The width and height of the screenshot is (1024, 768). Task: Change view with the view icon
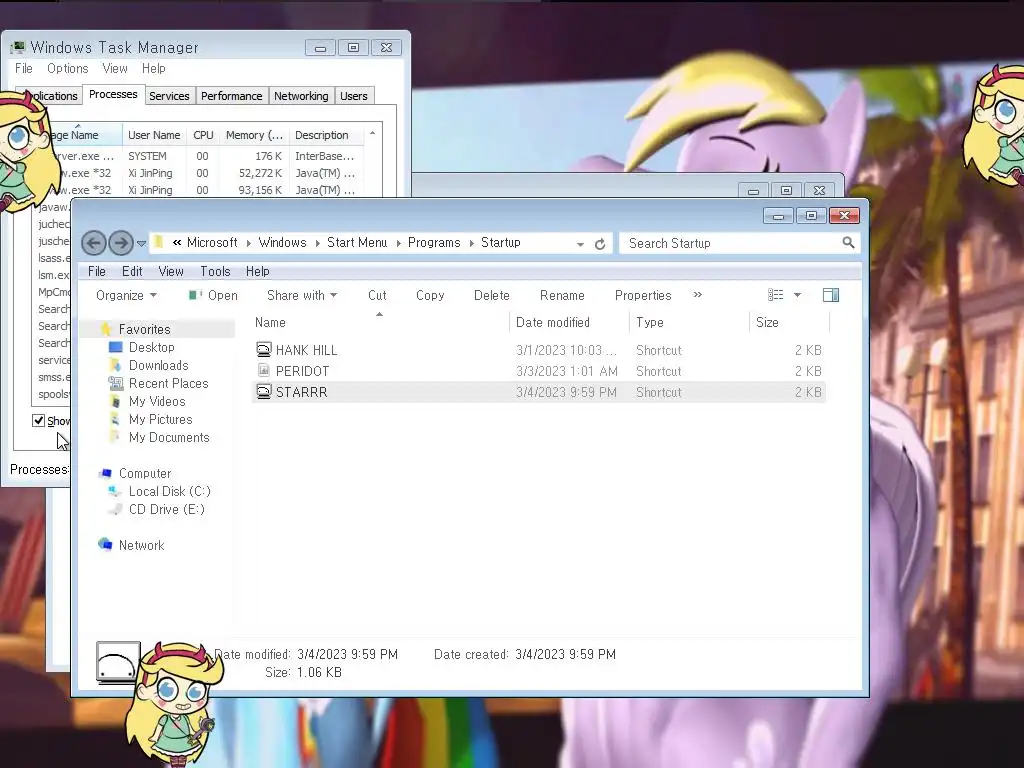tap(775, 295)
